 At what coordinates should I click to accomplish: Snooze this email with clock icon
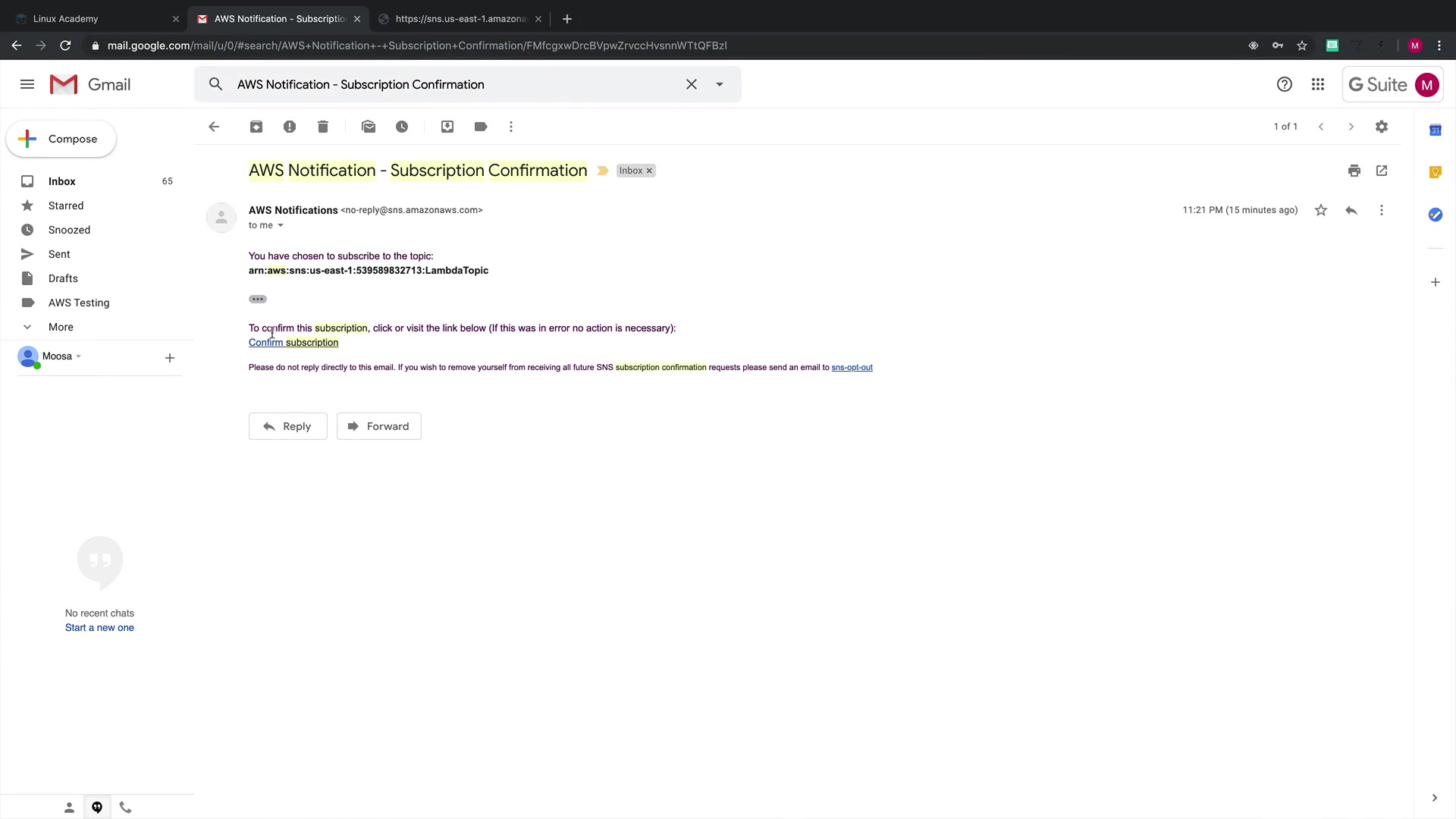click(402, 127)
